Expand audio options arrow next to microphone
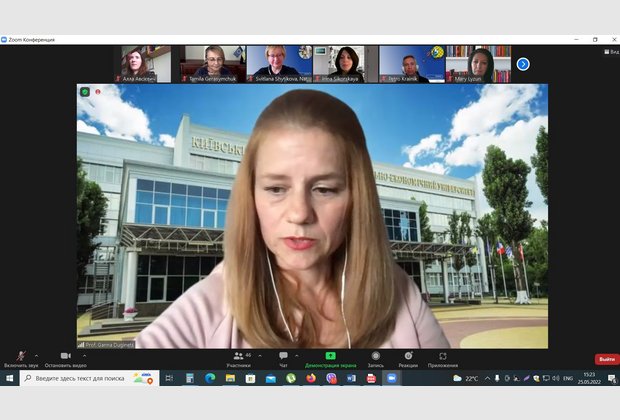The image size is (620, 420). (36, 356)
